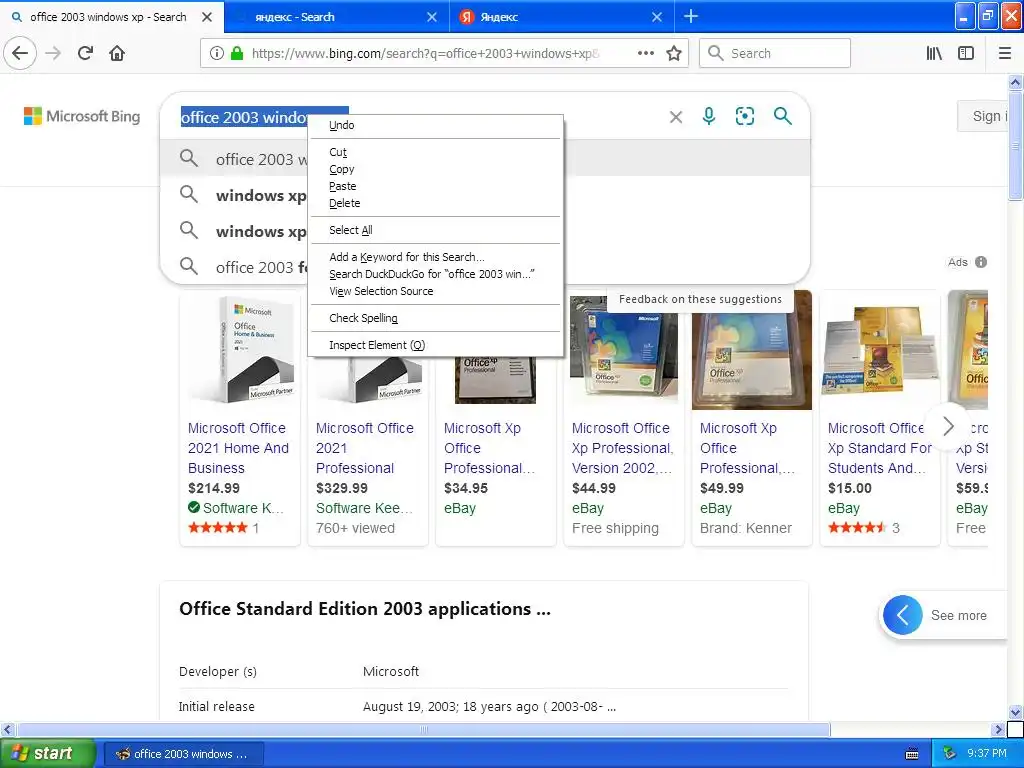The width and height of the screenshot is (1024, 768).
Task: Open 'Microsoft Office 2021 Home And Business' listing
Action: (238, 448)
